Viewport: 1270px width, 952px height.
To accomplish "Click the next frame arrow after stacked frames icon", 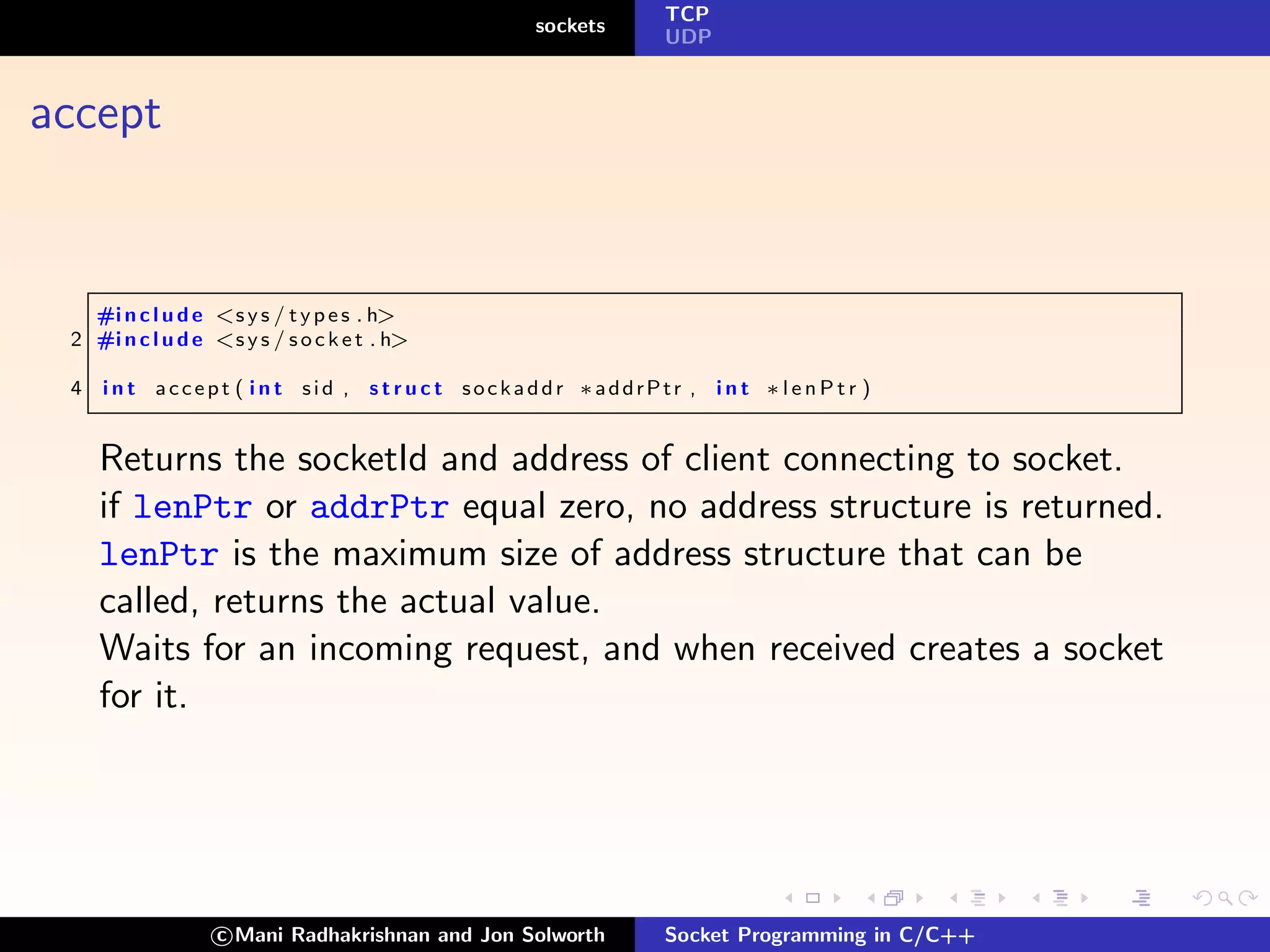I will [x=920, y=898].
